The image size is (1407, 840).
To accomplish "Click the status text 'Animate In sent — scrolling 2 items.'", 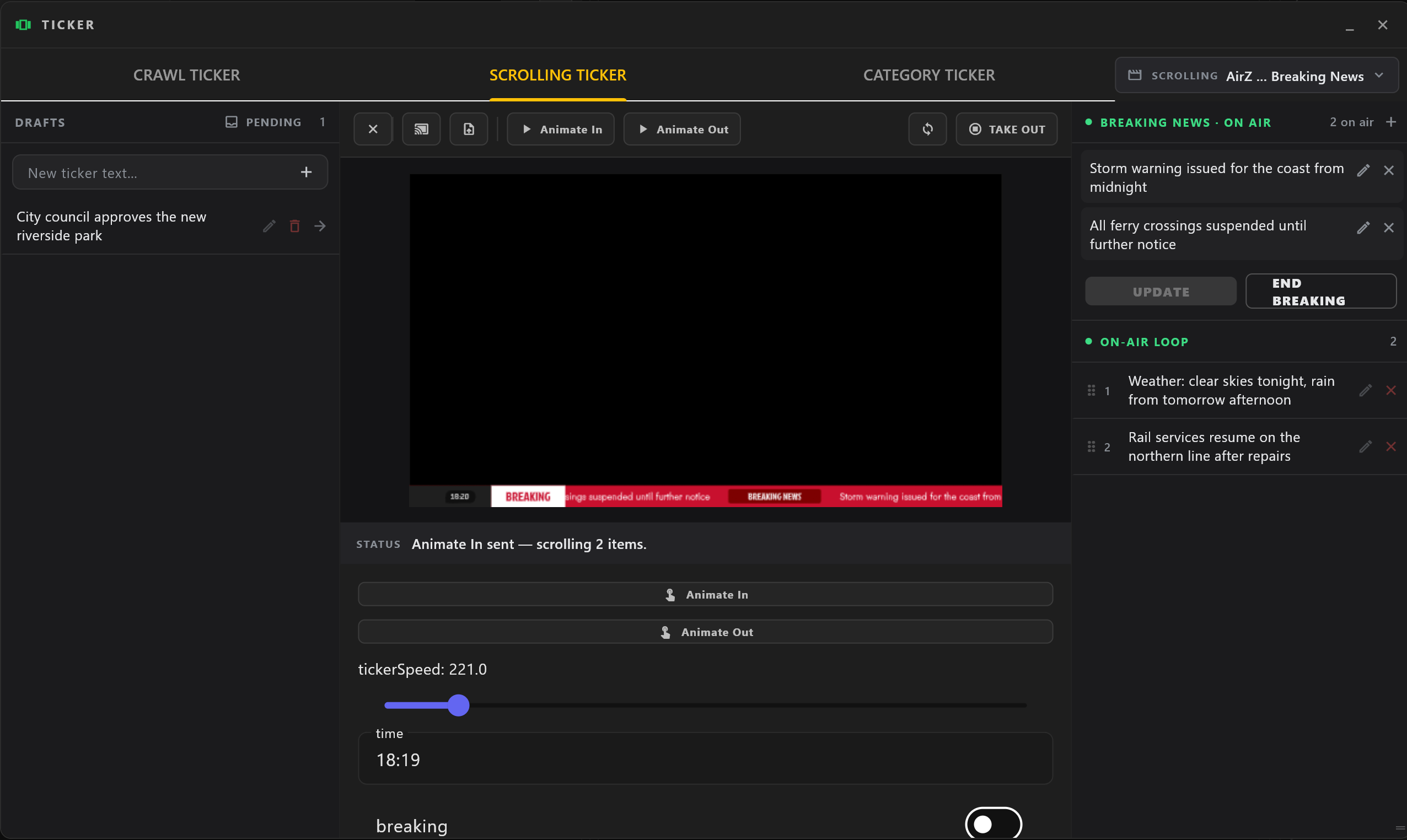I will pyautogui.click(x=529, y=544).
